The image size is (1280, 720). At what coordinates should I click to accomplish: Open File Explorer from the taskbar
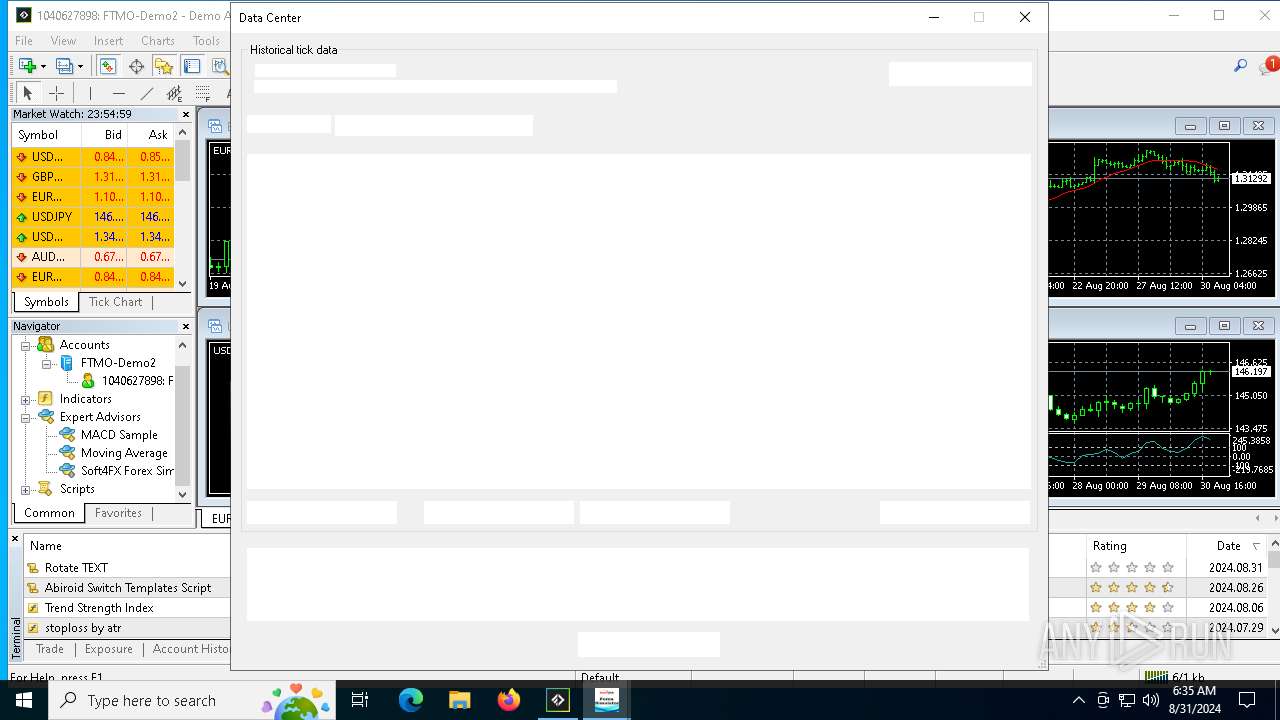pyautogui.click(x=459, y=700)
